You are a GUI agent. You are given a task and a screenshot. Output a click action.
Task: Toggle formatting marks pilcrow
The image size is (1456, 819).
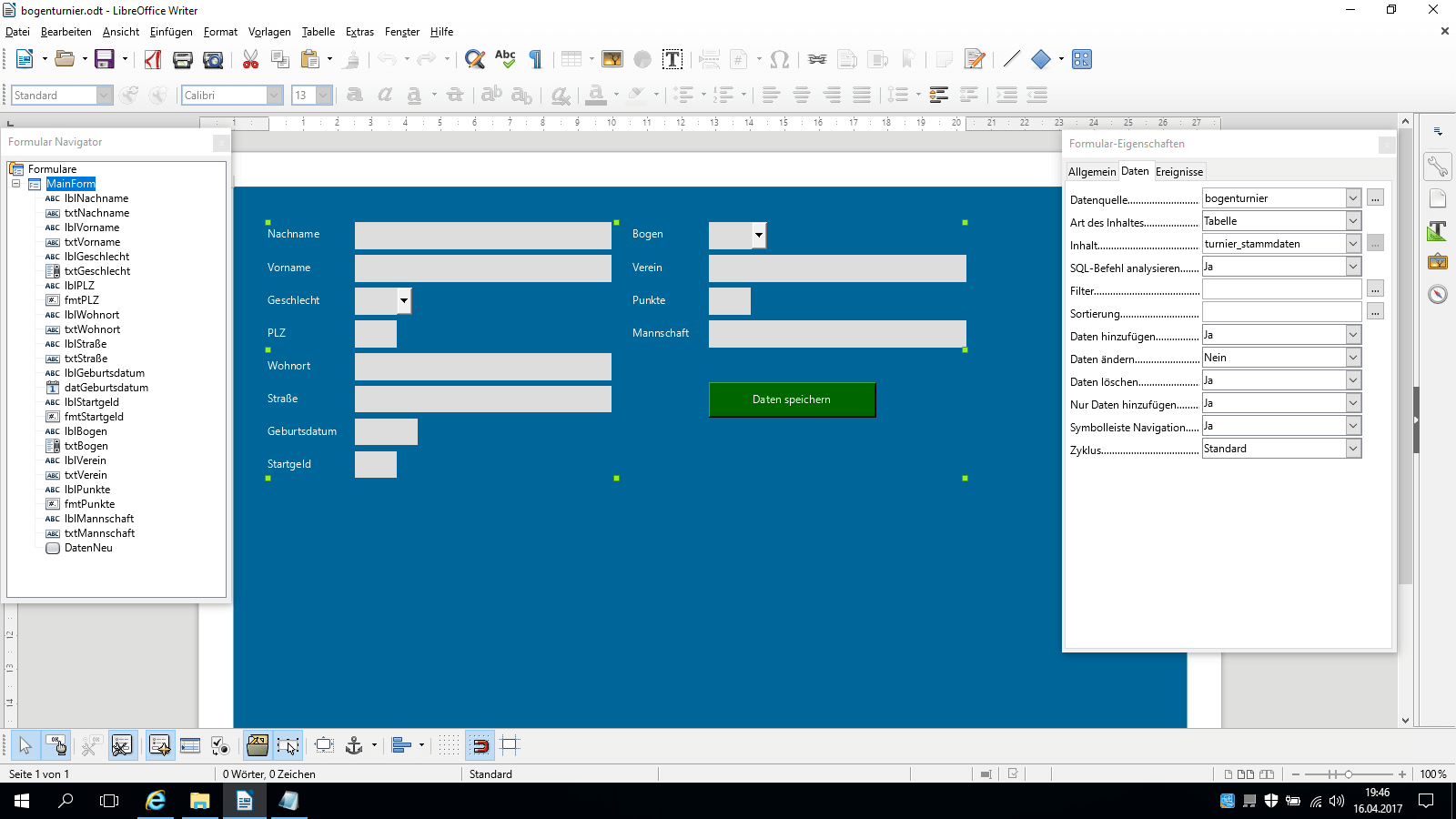pyautogui.click(x=536, y=60)
